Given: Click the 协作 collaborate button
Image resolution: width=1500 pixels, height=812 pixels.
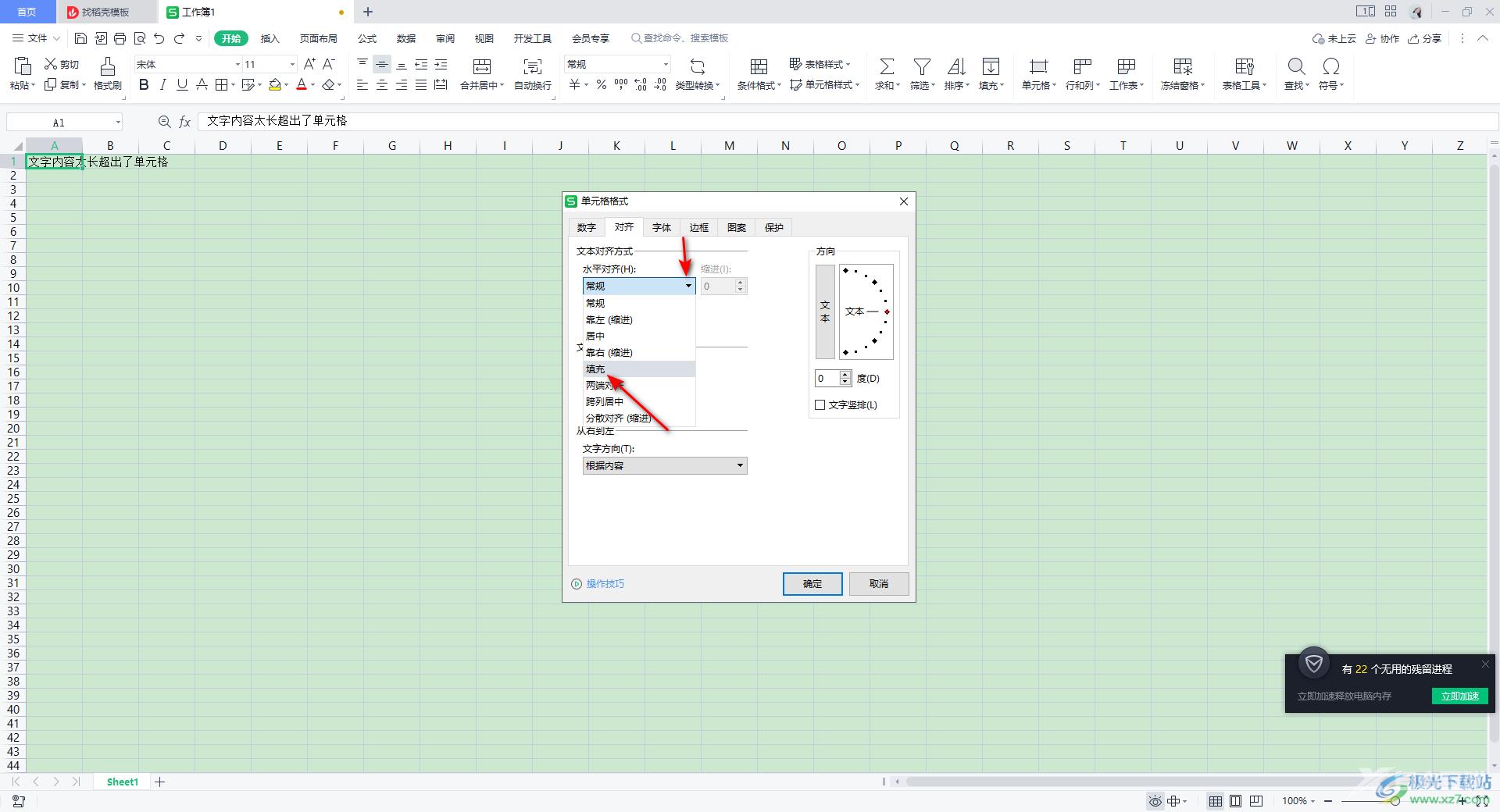Looking at the screenshot, I should pyautogui.click(x=1382, y=38).
